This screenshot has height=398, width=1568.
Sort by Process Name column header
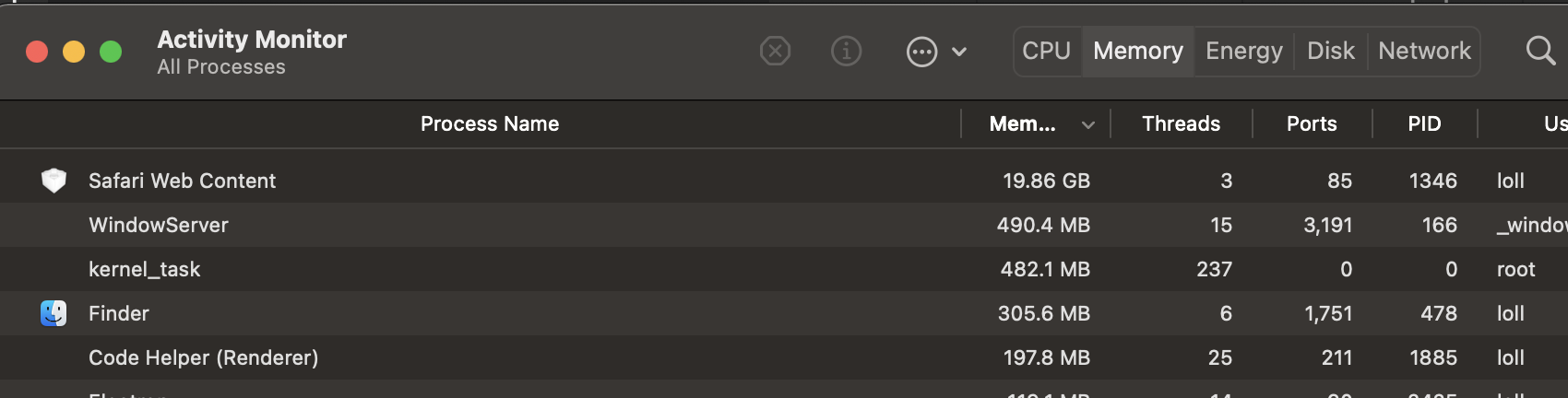(x=490, y=123)
